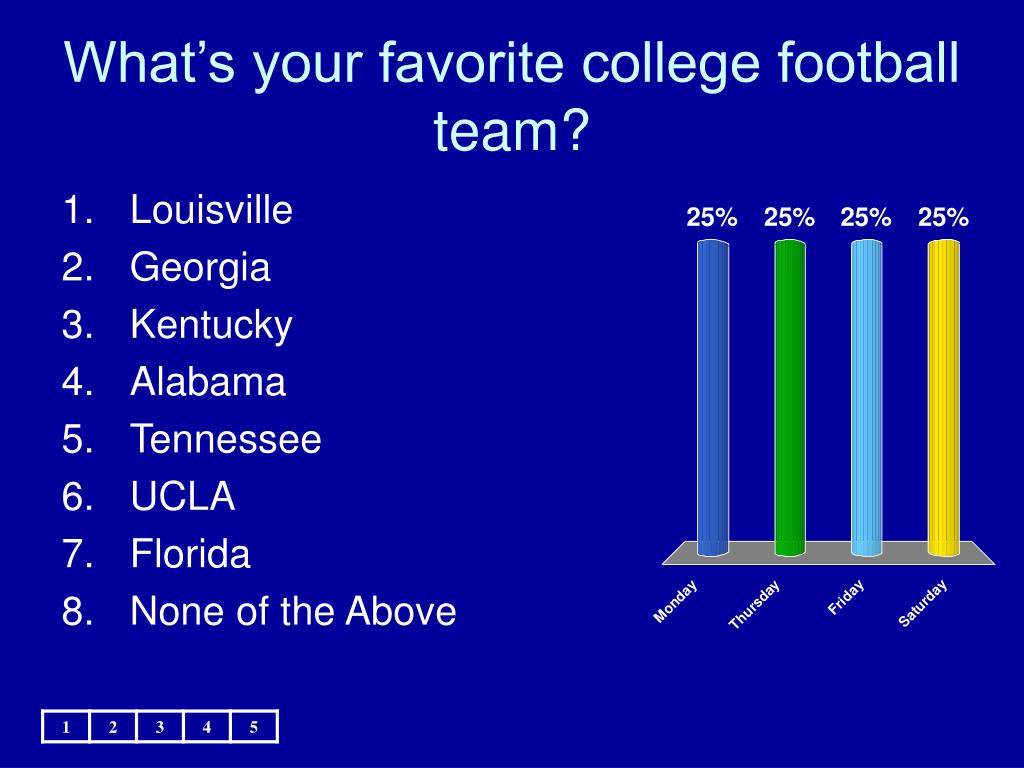Image resolution: width=1024 pixels, height=768 pixels.
Task: Click response box number 5
Action: coord(254,727)
